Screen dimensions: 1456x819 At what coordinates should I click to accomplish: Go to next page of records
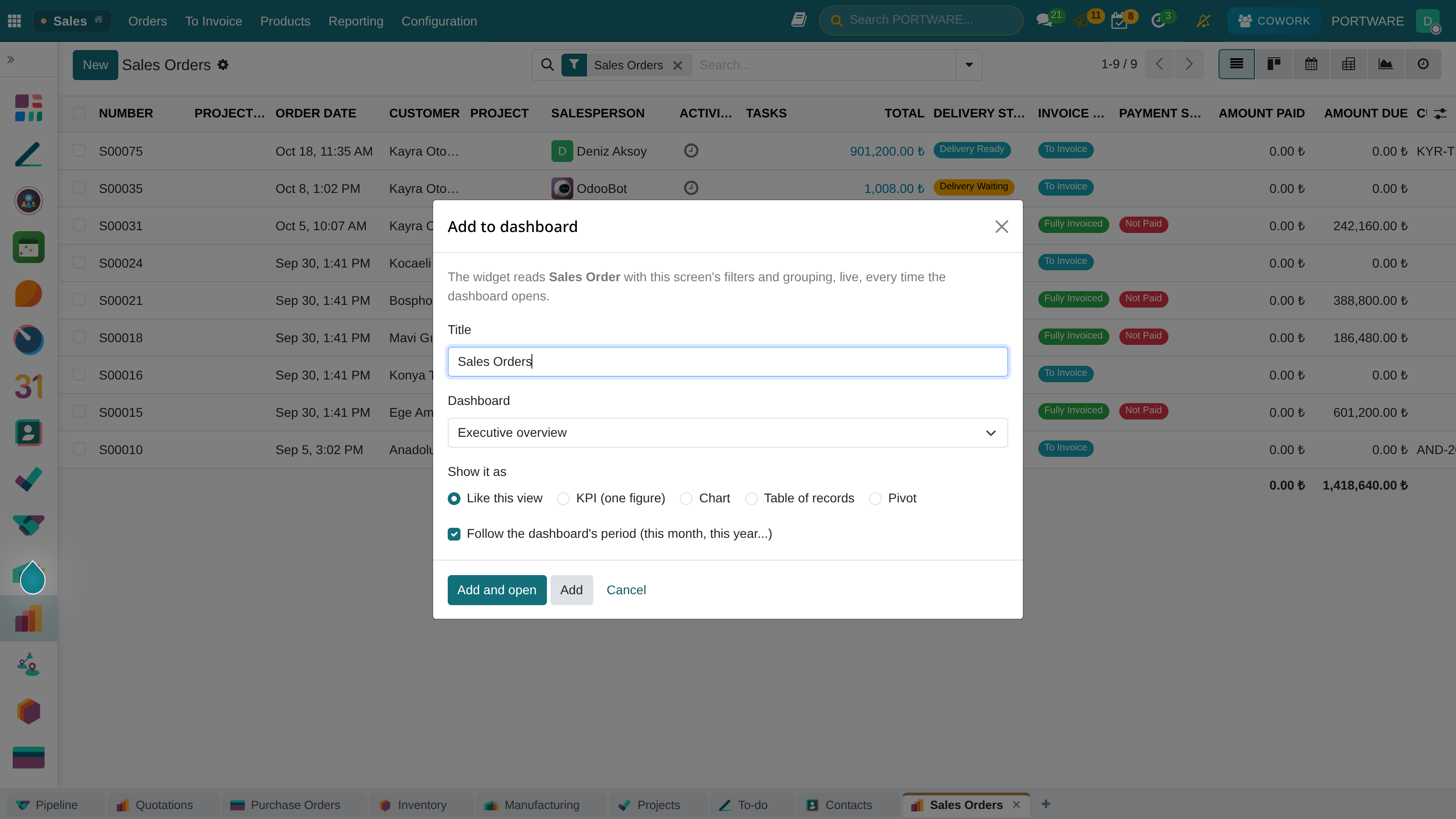point(1188,64)
